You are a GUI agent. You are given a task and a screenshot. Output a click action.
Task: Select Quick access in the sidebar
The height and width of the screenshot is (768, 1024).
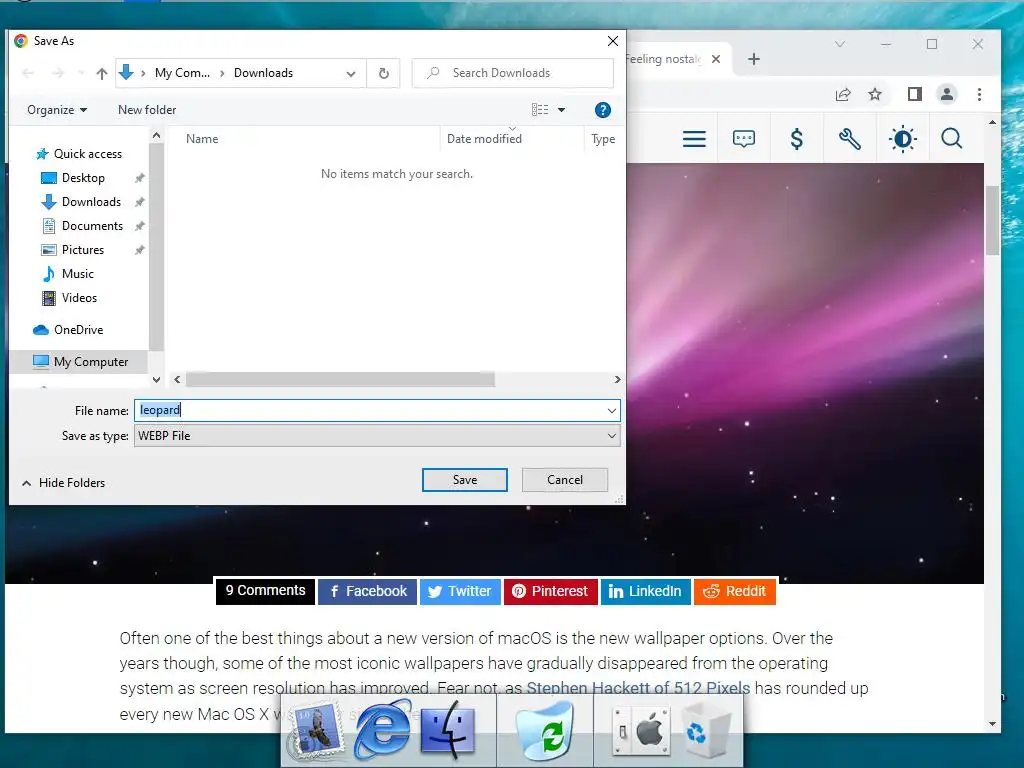[79, 153]
